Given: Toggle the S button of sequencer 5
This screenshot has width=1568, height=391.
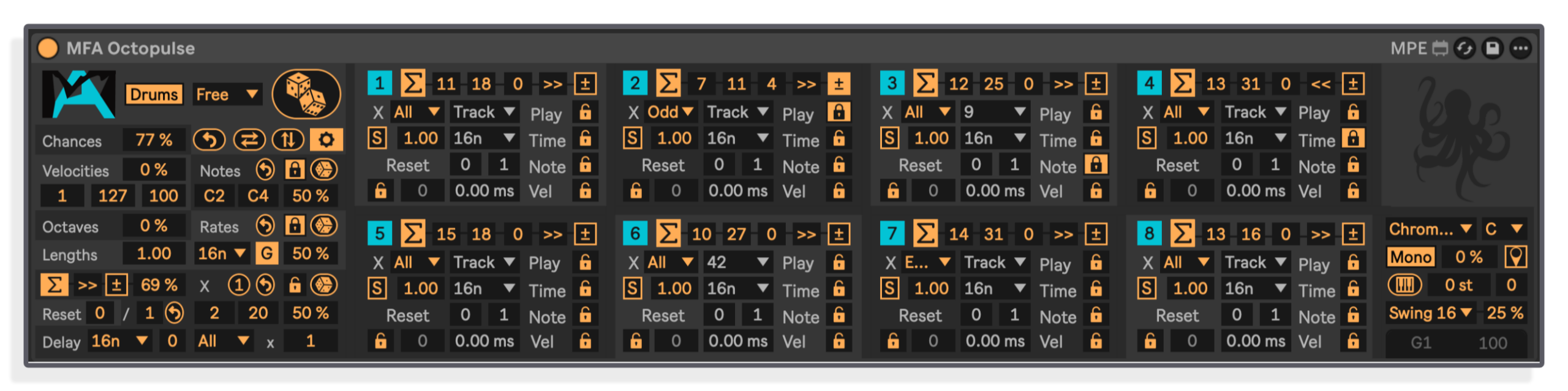Looking at the screenshot, I should [377, 288].
